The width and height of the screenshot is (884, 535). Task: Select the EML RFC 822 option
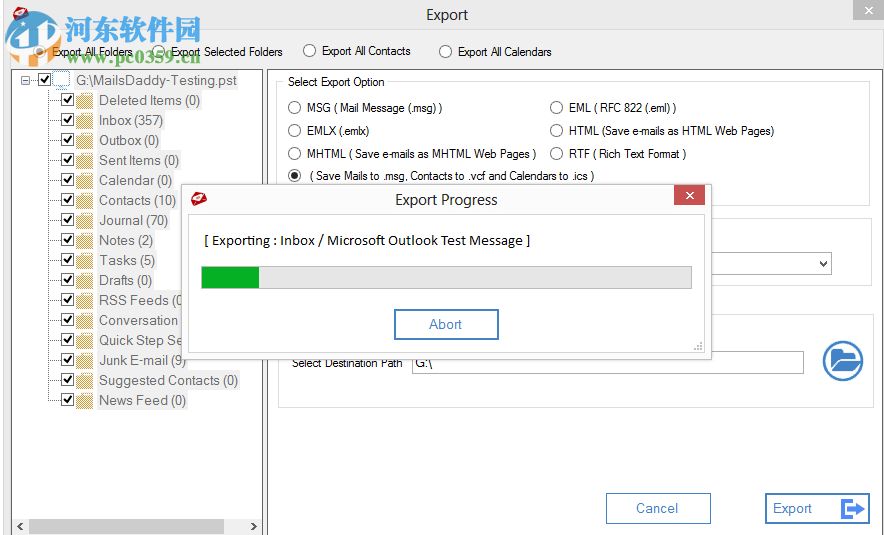(556, 108)
